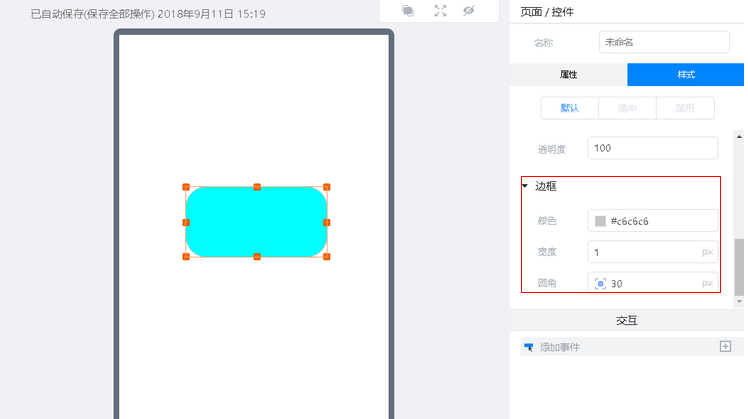
Task: Click the scroll down arrow in style panel
Action: tap(739, 302)
